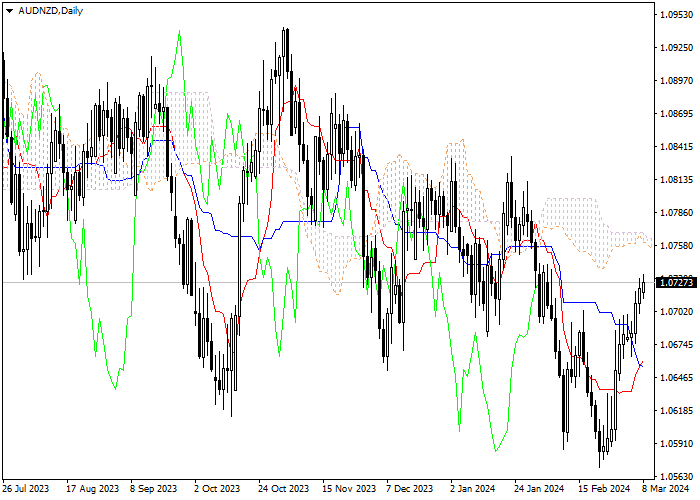Select the 1.05910 price scale label
This screenshot has width=700, height=500.
676,443
